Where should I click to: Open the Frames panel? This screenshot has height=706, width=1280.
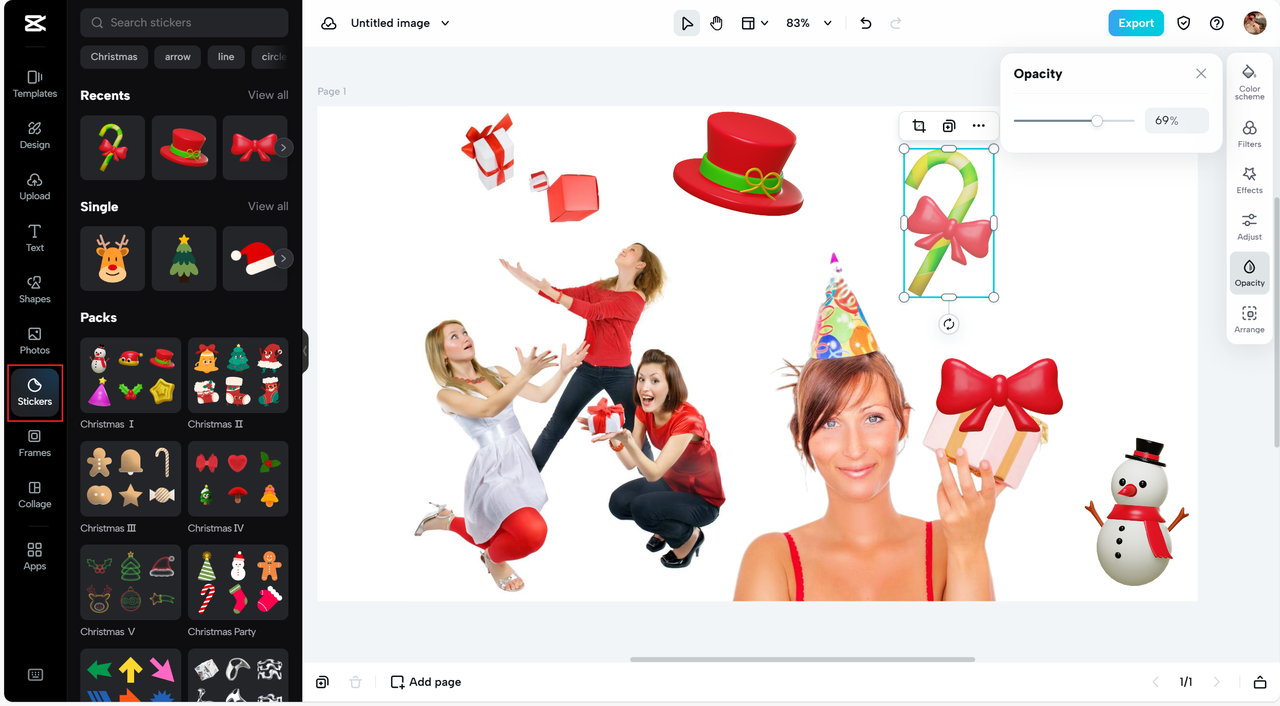(35, 443)
